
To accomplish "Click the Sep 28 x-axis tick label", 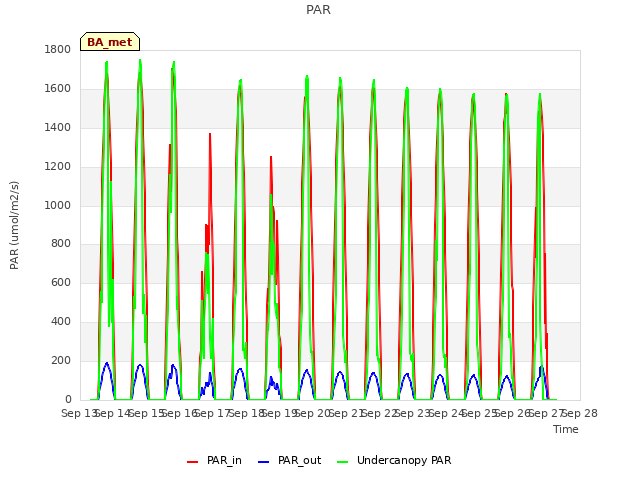I will pos(580,413).
